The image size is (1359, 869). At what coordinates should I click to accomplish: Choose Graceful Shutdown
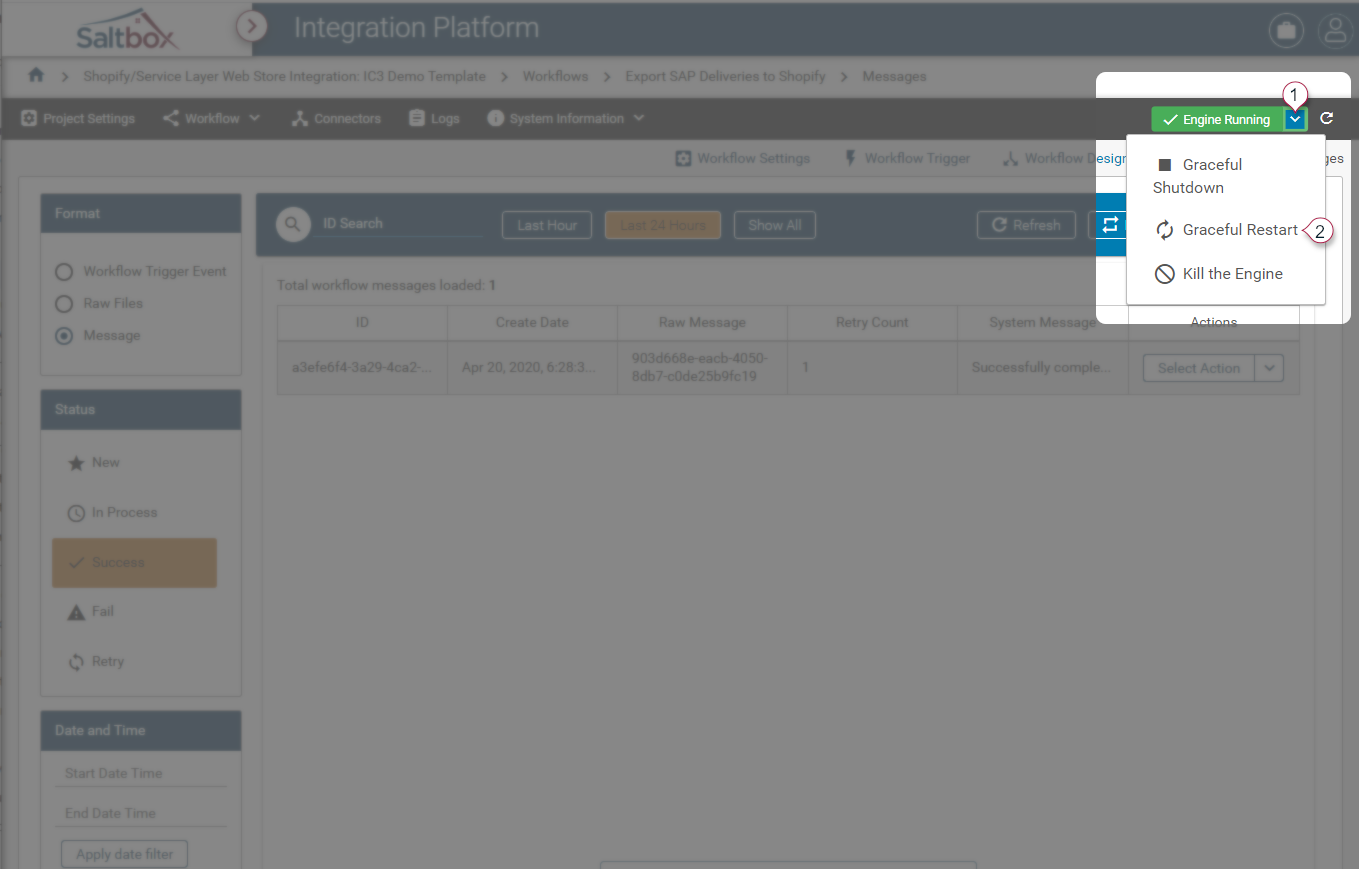point(1225,176)
